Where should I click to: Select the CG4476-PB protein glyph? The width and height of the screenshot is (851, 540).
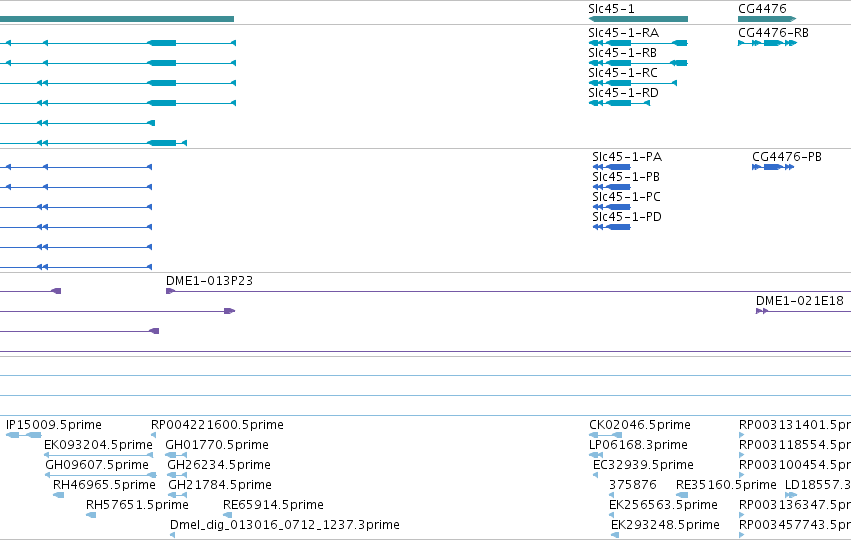tap(773, 167)
